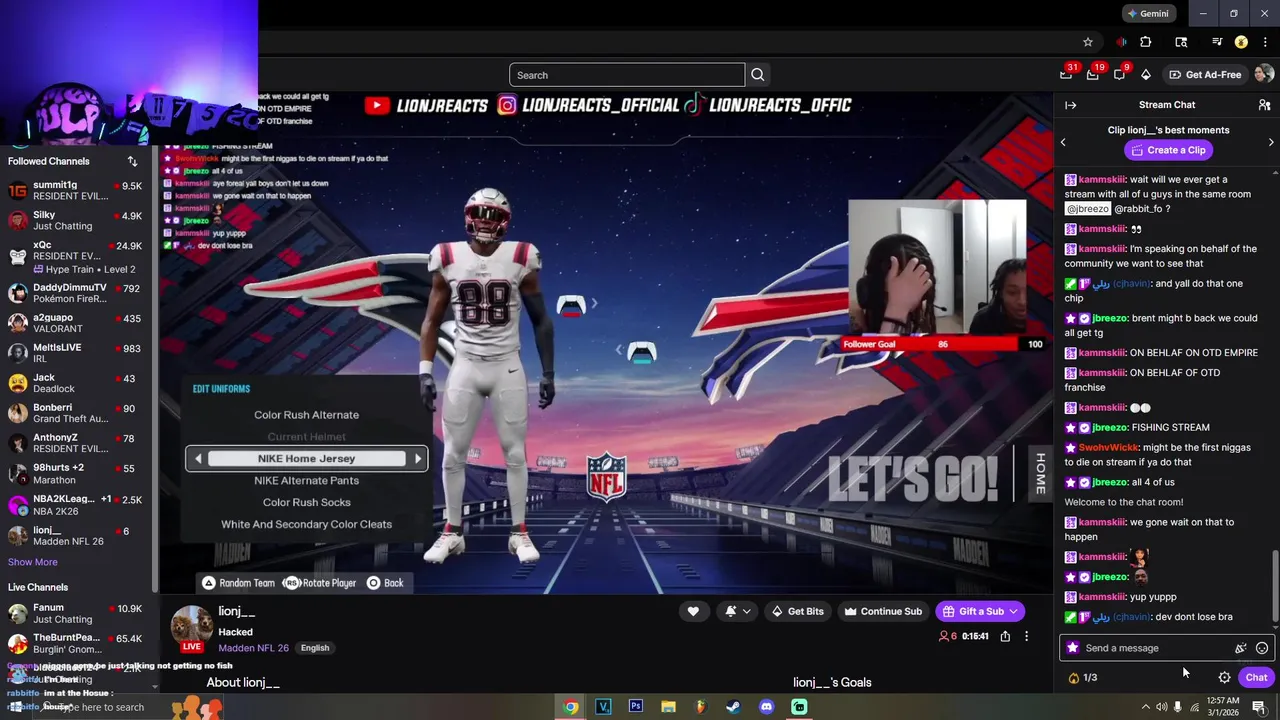The image size is (1280, 720).
Task: Open DaddyDimmuTV channel in sidebar
Action: (76, 292)
